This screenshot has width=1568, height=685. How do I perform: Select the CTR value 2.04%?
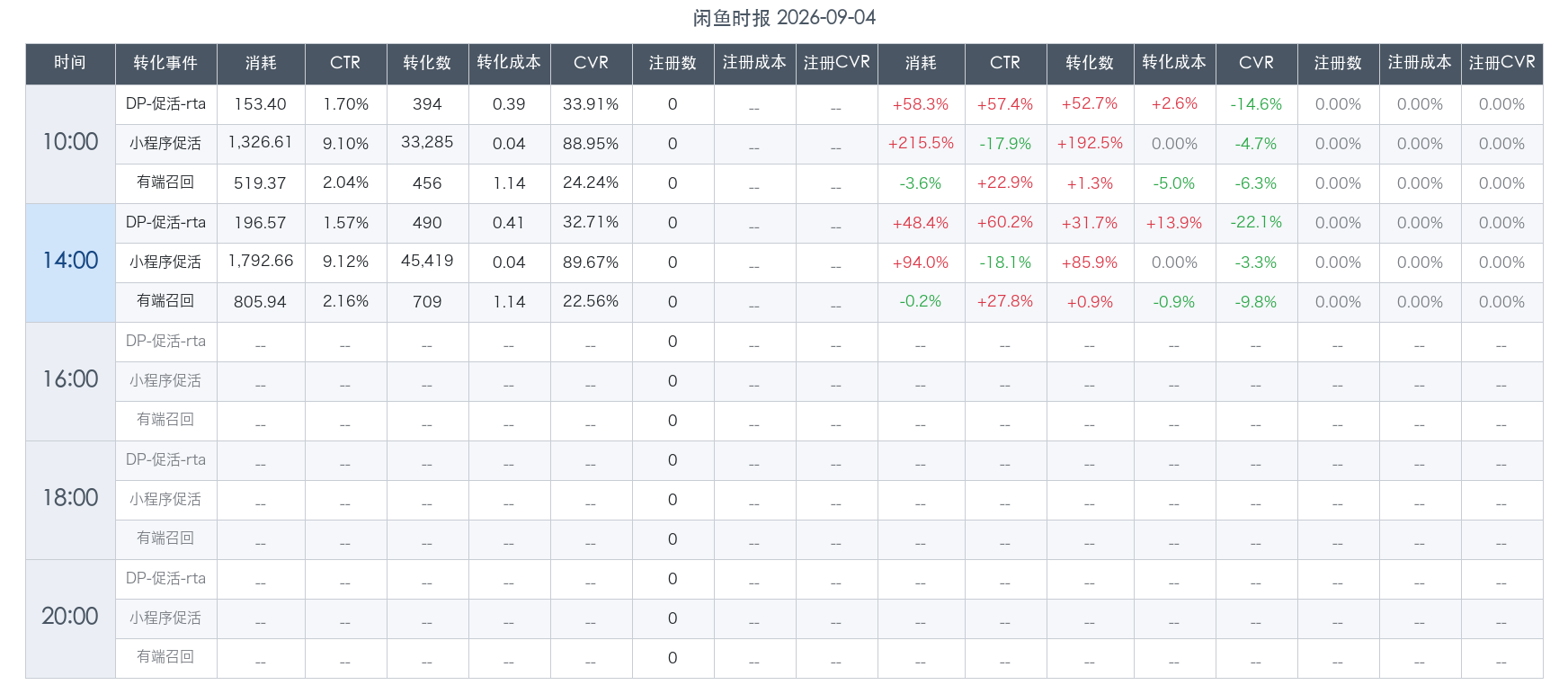click(x=346, y=183)
